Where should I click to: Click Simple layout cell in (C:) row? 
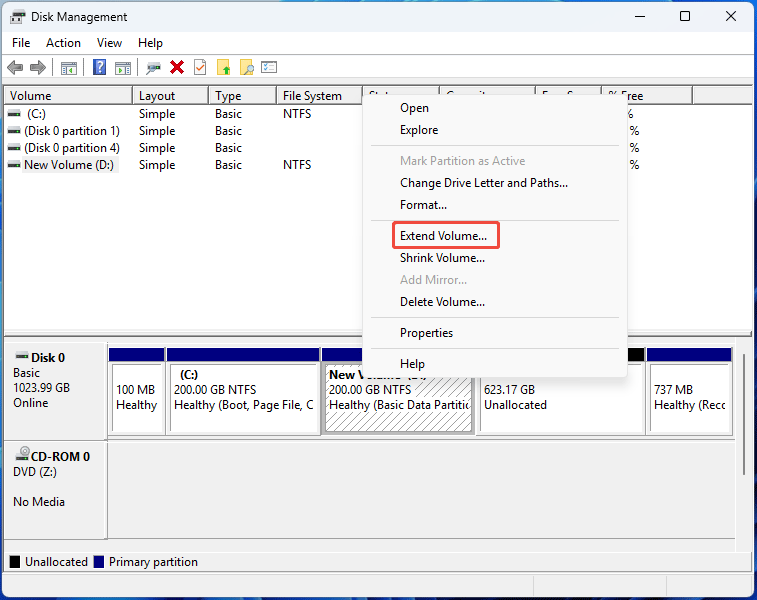157,114
